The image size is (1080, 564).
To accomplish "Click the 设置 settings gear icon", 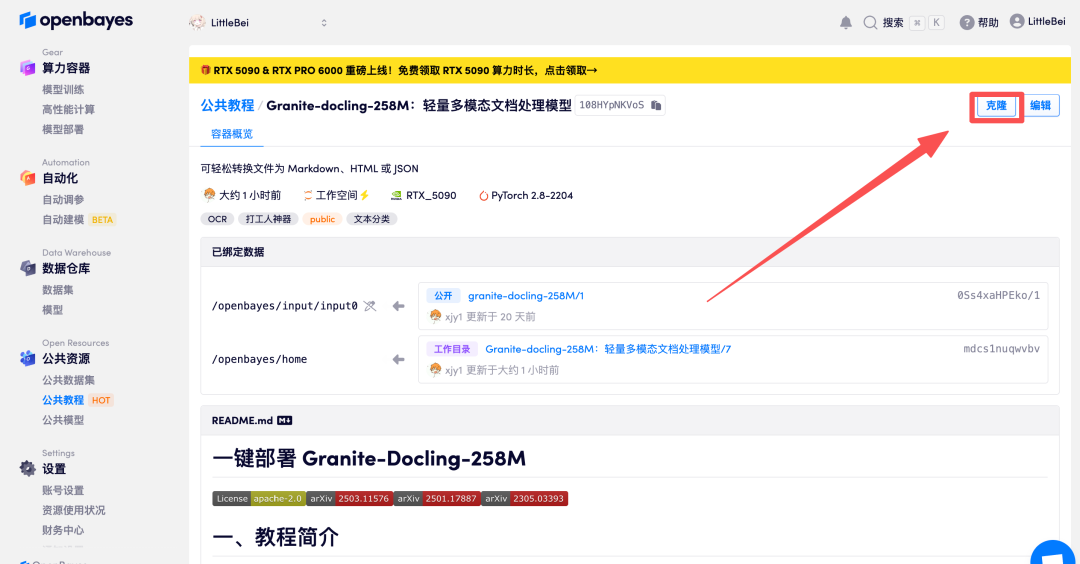I will [x=28, y=468].
